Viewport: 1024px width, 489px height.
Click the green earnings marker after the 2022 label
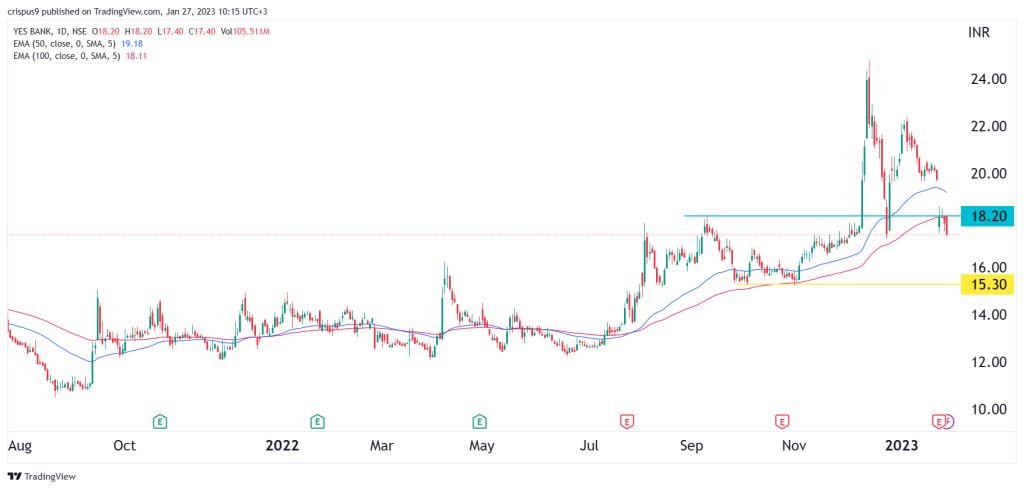point(317,422)
